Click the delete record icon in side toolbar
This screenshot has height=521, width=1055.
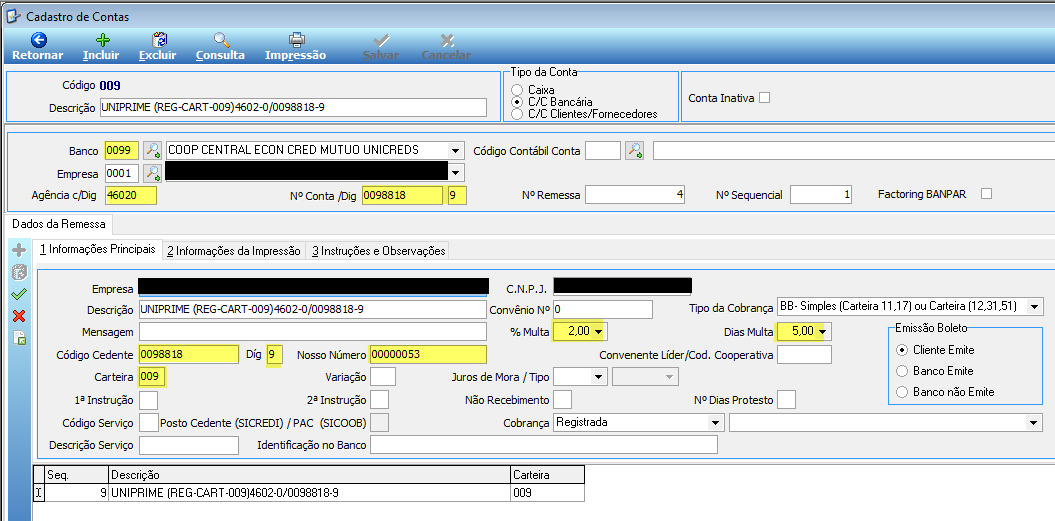(x=20, y=272)
